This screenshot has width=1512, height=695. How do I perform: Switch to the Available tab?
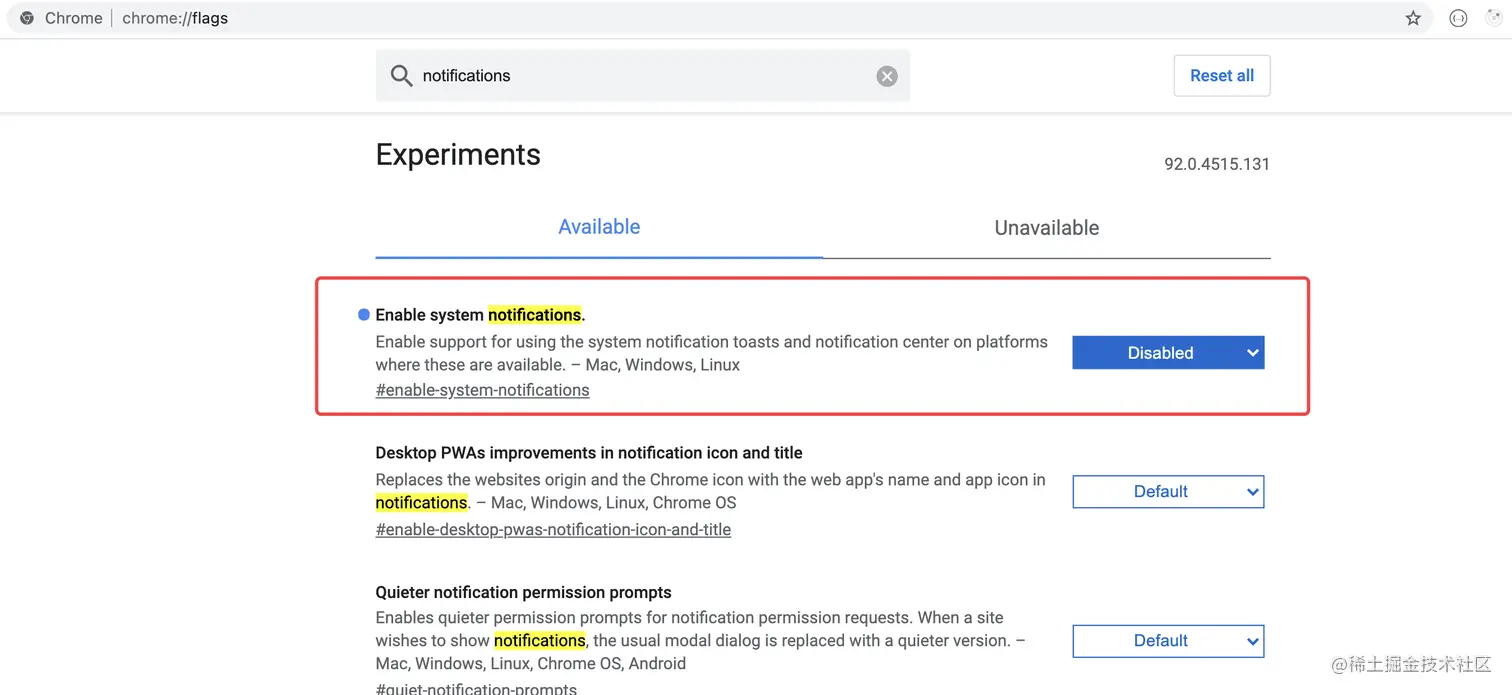pos(599,227)
